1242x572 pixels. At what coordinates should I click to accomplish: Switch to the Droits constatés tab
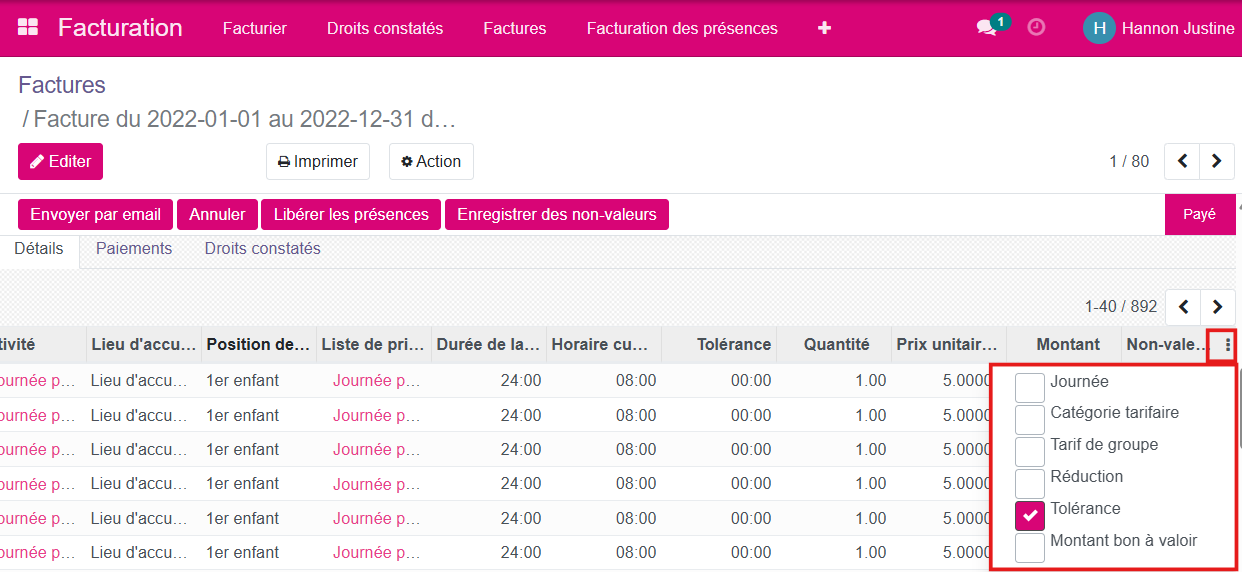pyautogui.click(x=263, y=249)
